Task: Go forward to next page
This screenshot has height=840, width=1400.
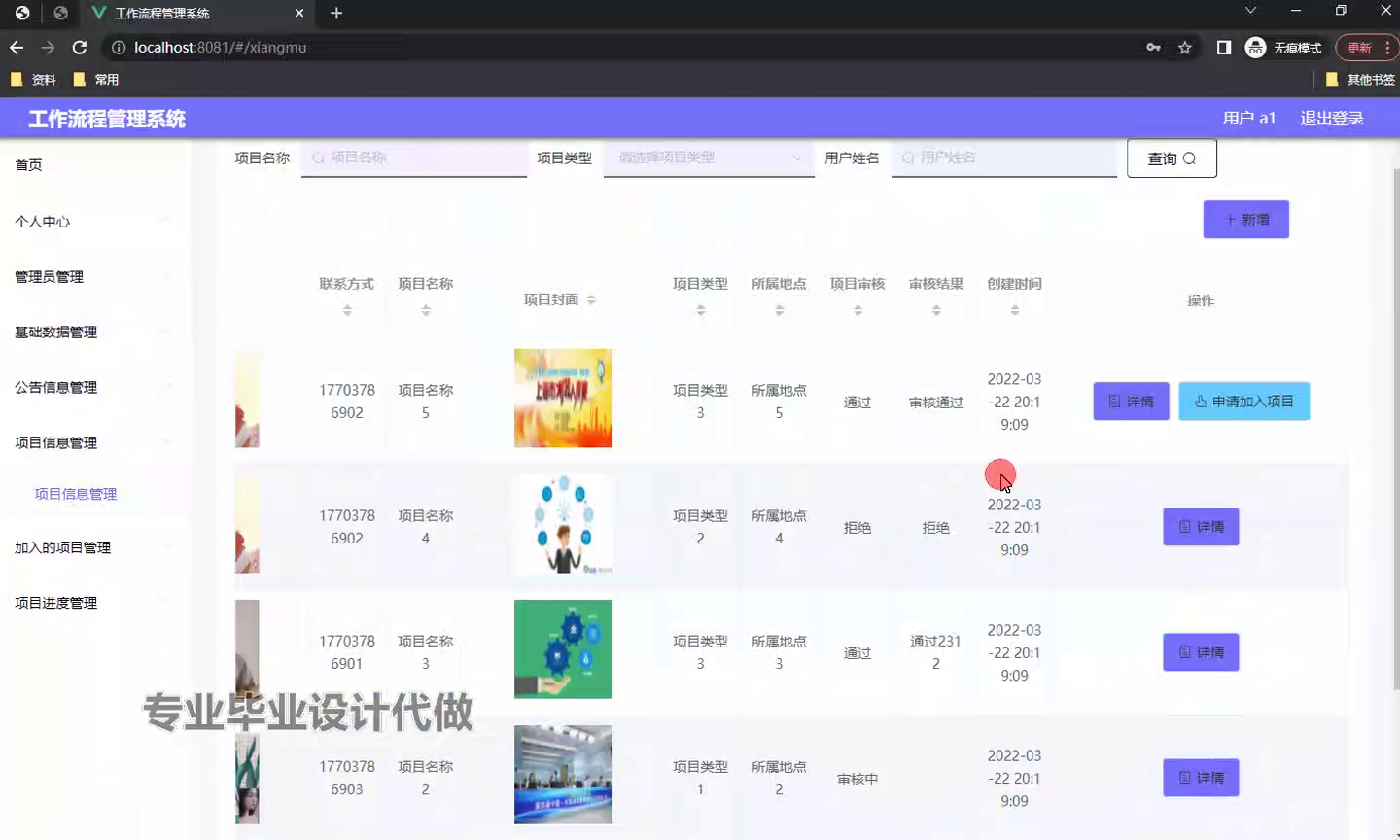Action: coord(48,47)
